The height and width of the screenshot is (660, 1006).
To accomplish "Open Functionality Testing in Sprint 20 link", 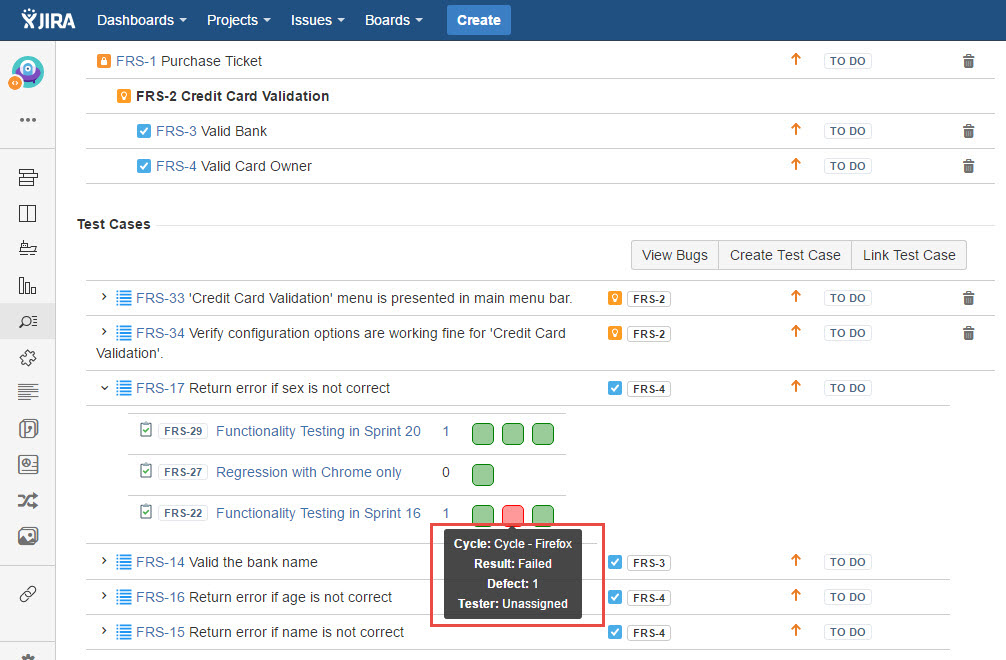I will pyautogui.click(x=318, y=431).
